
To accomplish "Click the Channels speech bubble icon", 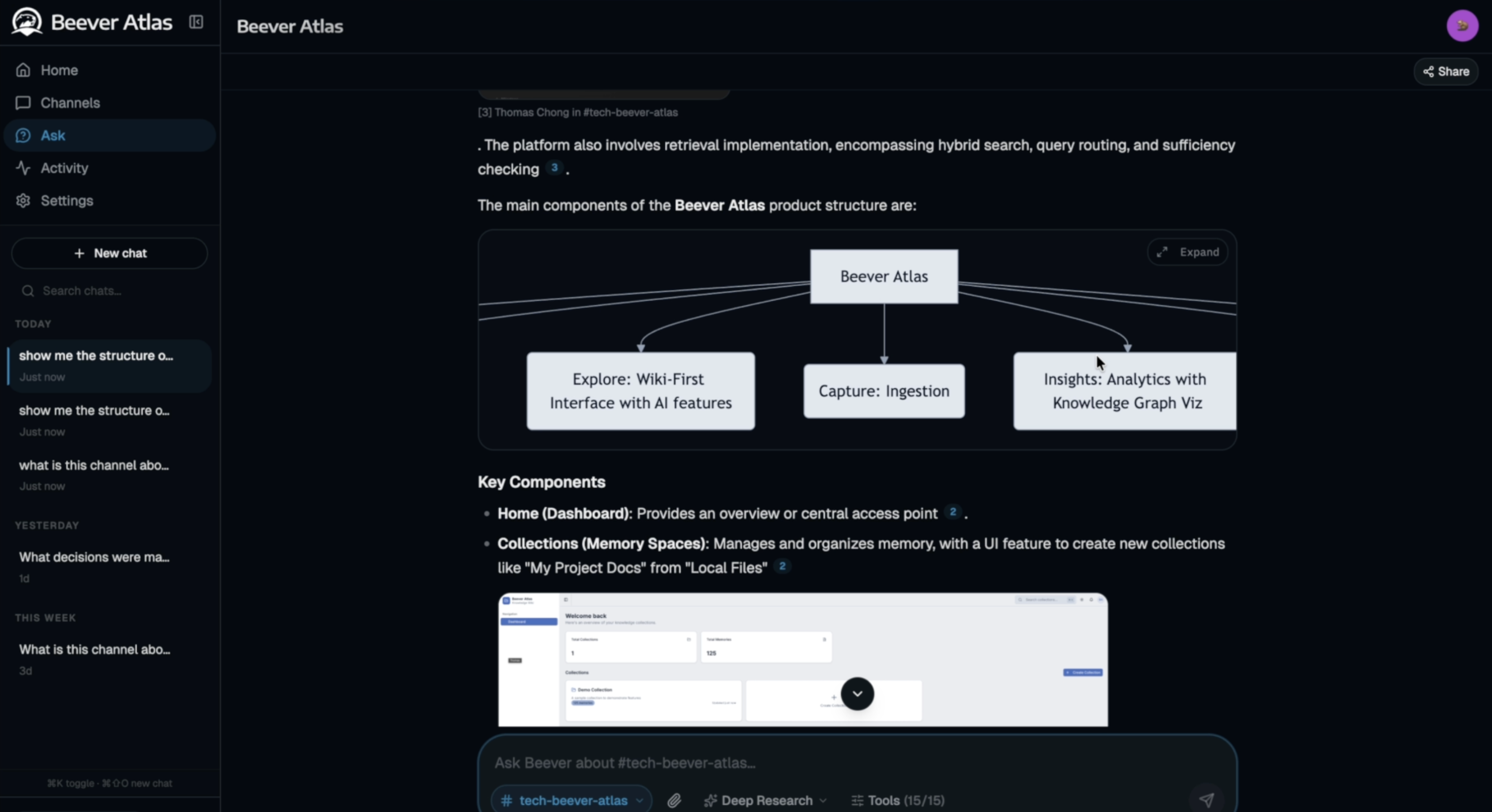I will click(x=23, y=102).
